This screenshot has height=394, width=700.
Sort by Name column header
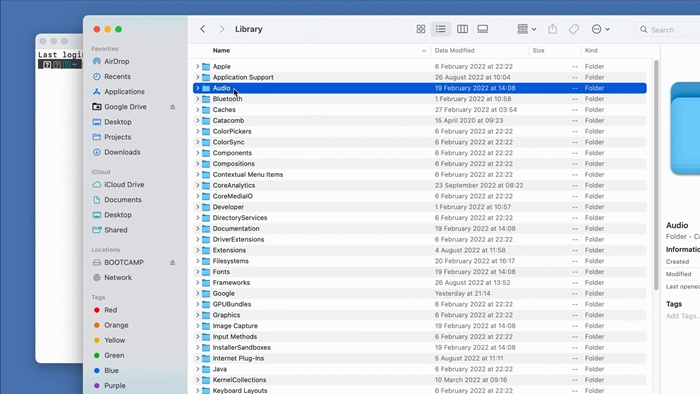point(221,50)
